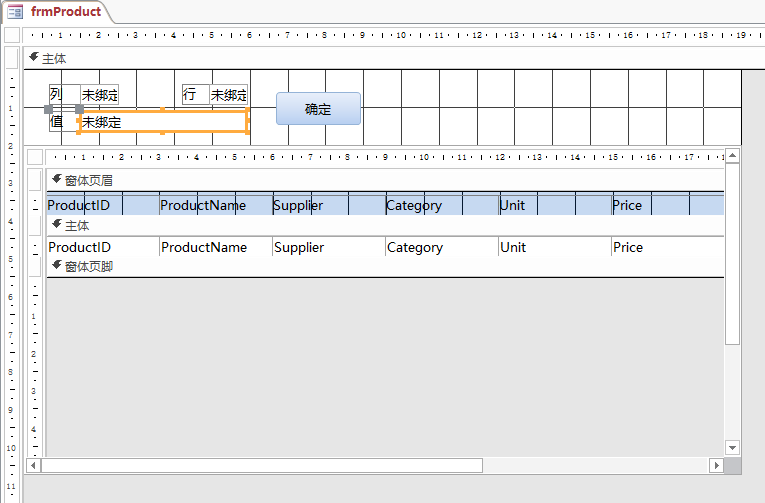Screen dimensions: 765x503
Task: Click the subform scroll right arrow
Action: click(716, 465)
